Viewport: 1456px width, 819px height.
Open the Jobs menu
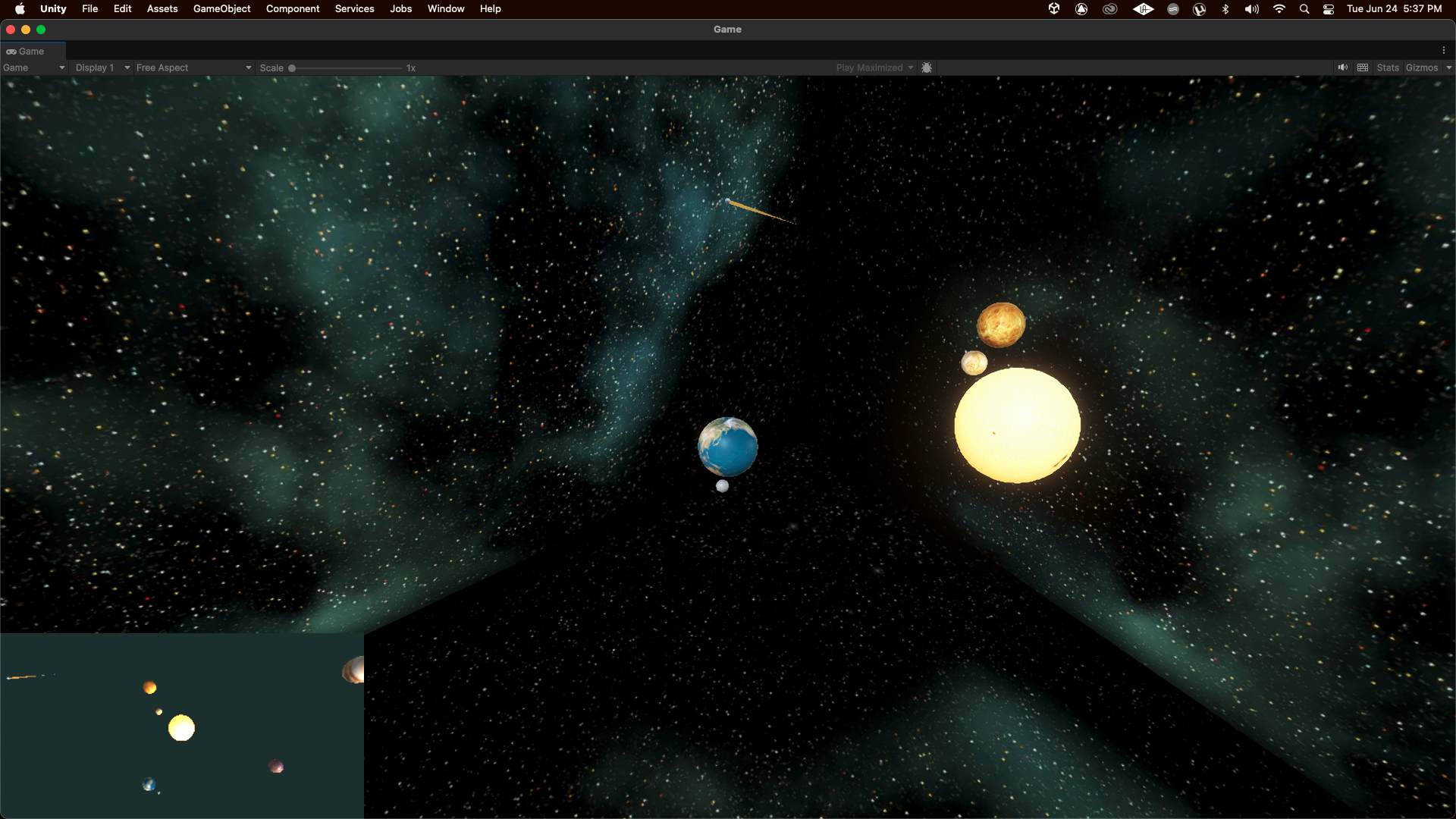coord(401,9)
